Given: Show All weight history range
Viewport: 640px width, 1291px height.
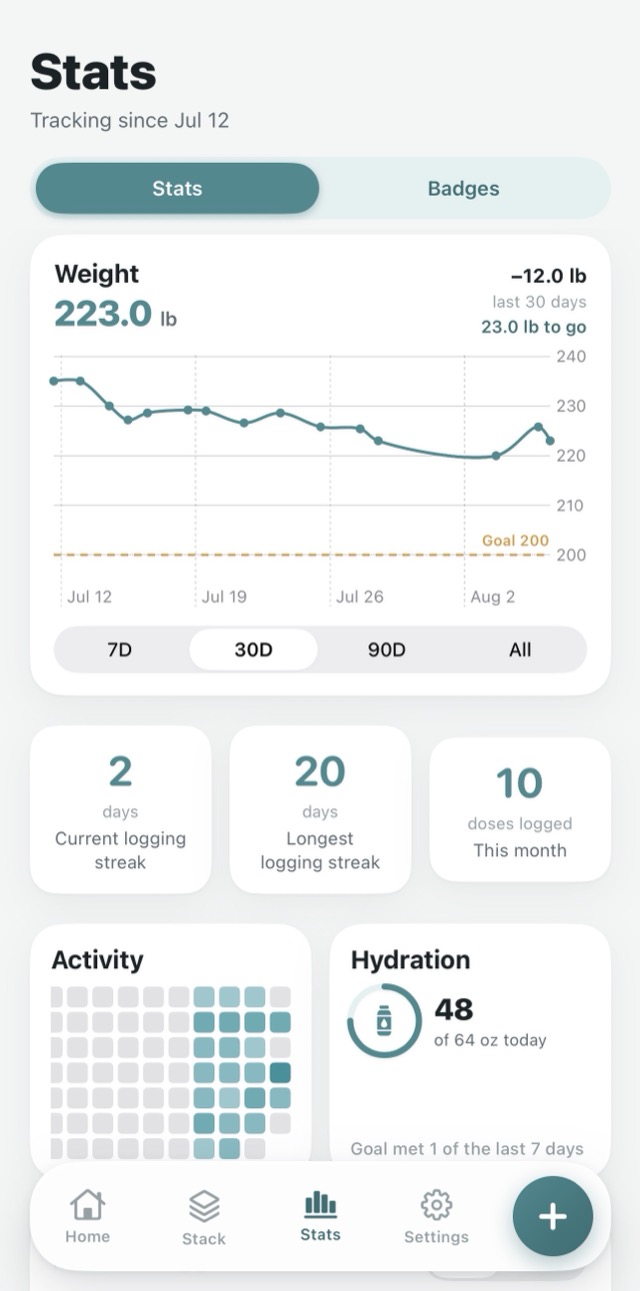Looking at the screenshot, I should (520, 650).
